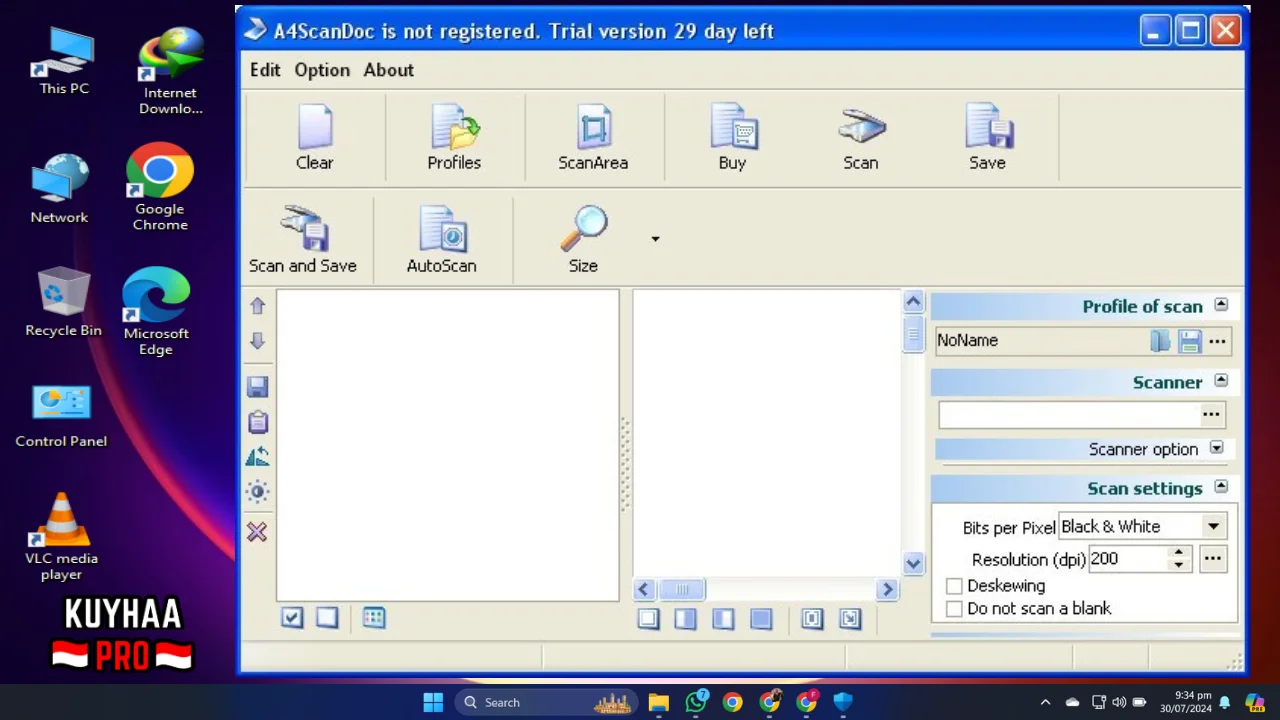Viewport: 1280px width, 720px height.
Task: Move page up with the up arrow
Action: click(x=257, y=306)
